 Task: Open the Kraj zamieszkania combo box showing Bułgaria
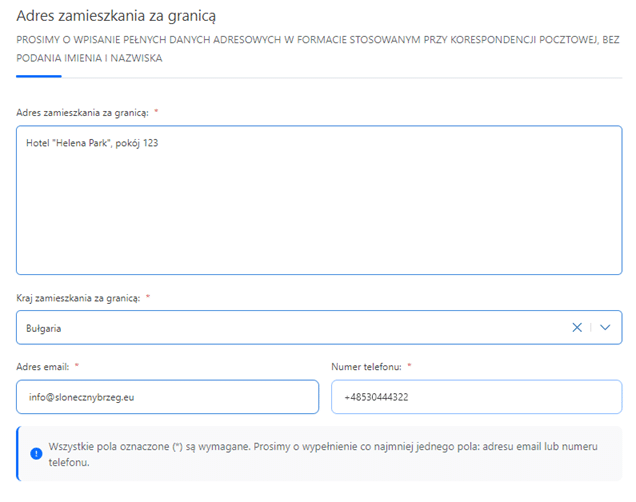tap(319, 327)
